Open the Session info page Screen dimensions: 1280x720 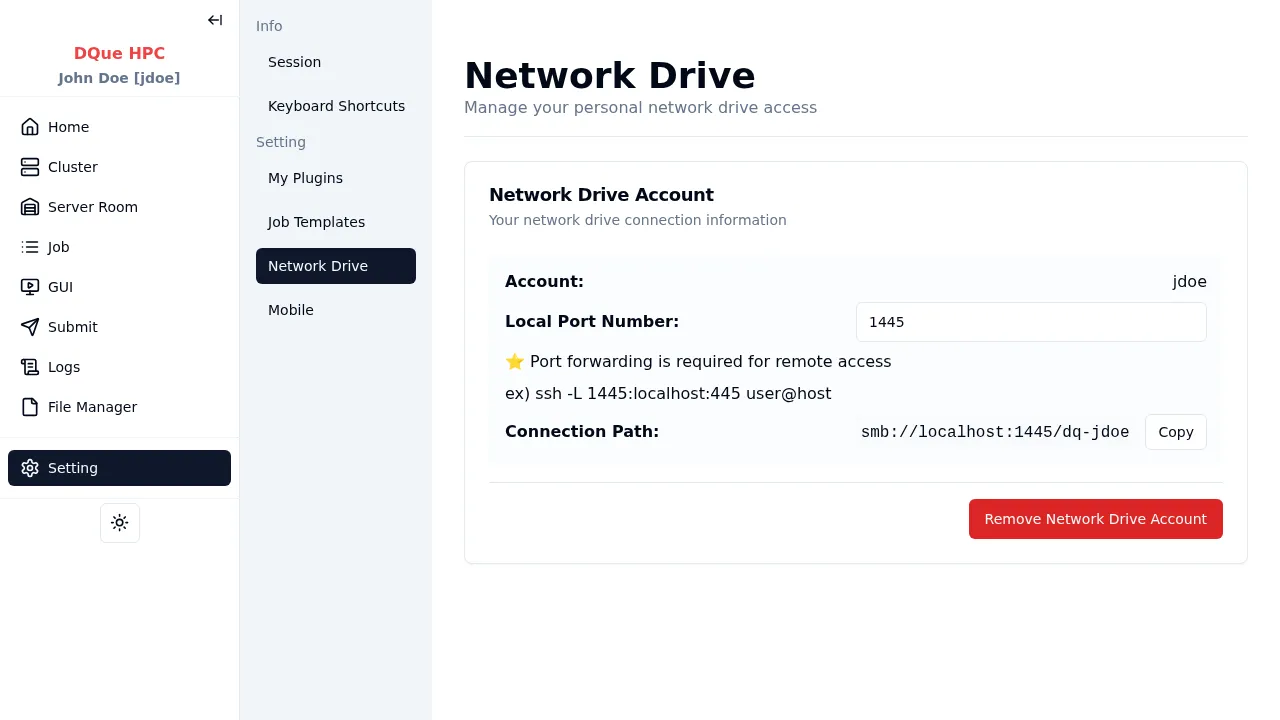(x=294, y=62)
